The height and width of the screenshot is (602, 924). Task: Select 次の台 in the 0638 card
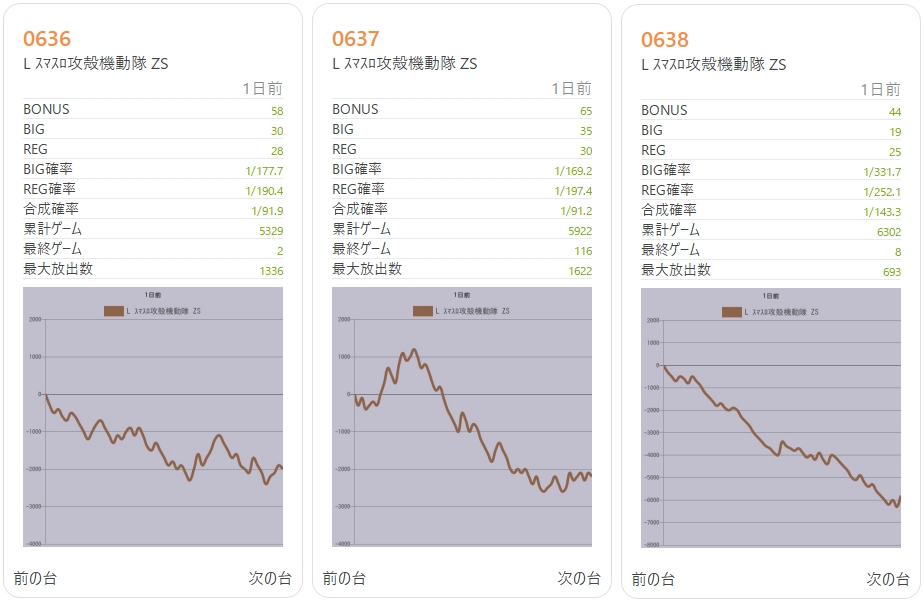(888, 578)
